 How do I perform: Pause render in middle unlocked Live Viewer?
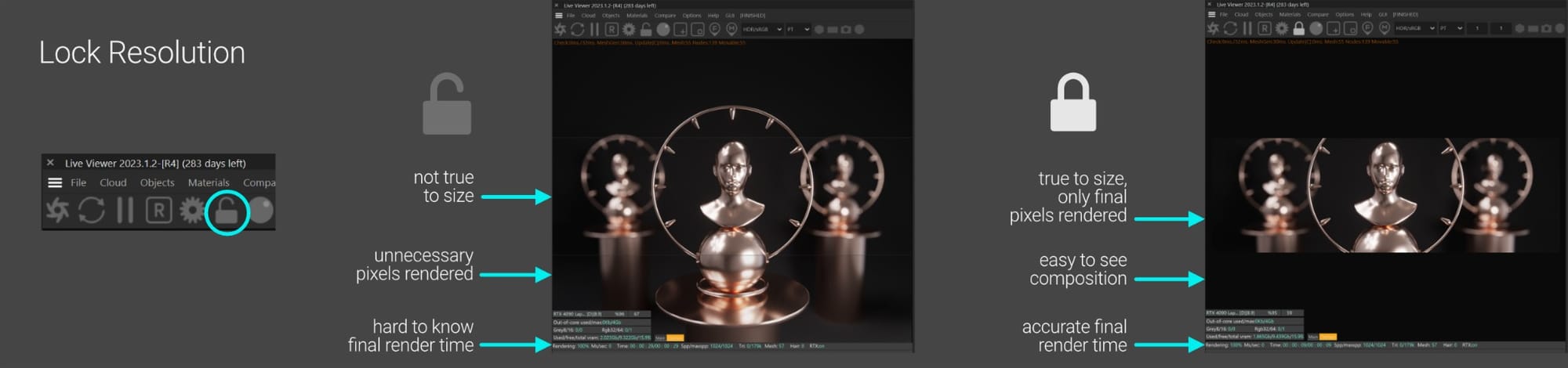[594, 29]
